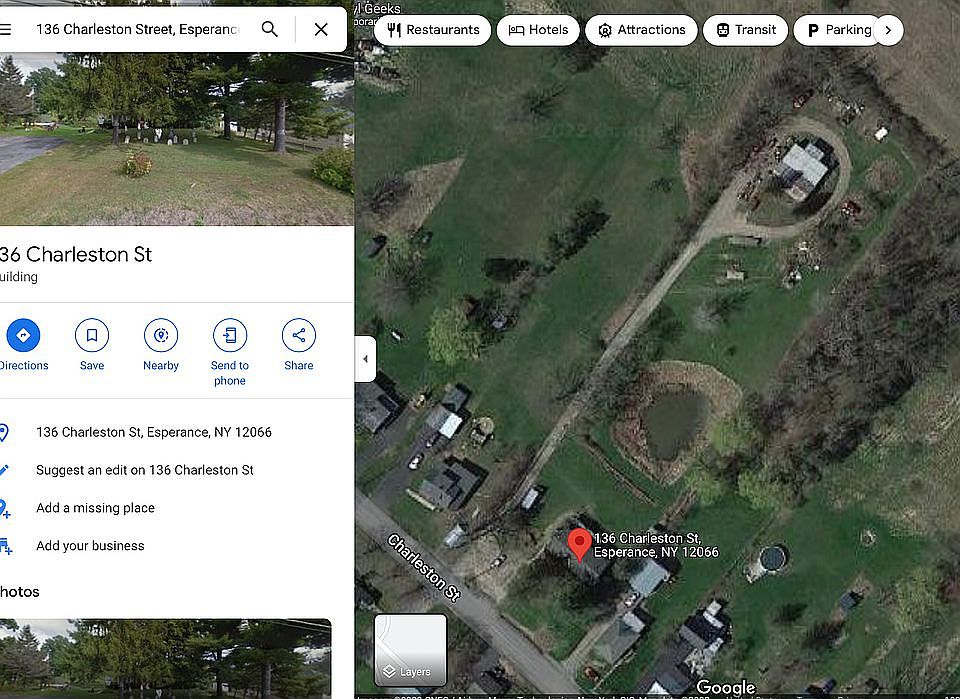Open the Layers map type switcher
The height and width of the screenshot is (699, 960).
tap(410, 650)
